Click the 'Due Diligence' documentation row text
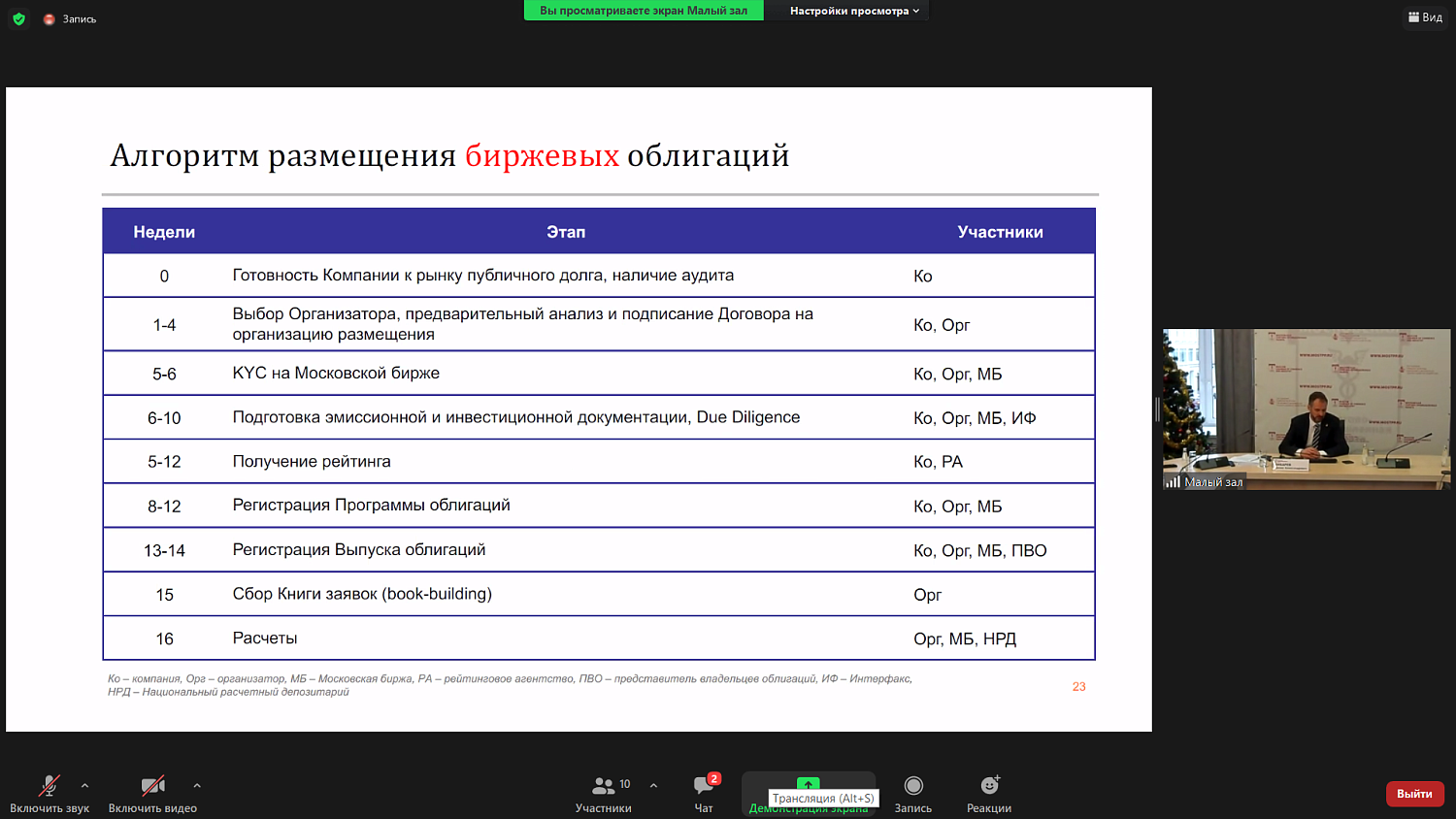The height and width of the screenshot is (819, 1456). coord(515,417)
